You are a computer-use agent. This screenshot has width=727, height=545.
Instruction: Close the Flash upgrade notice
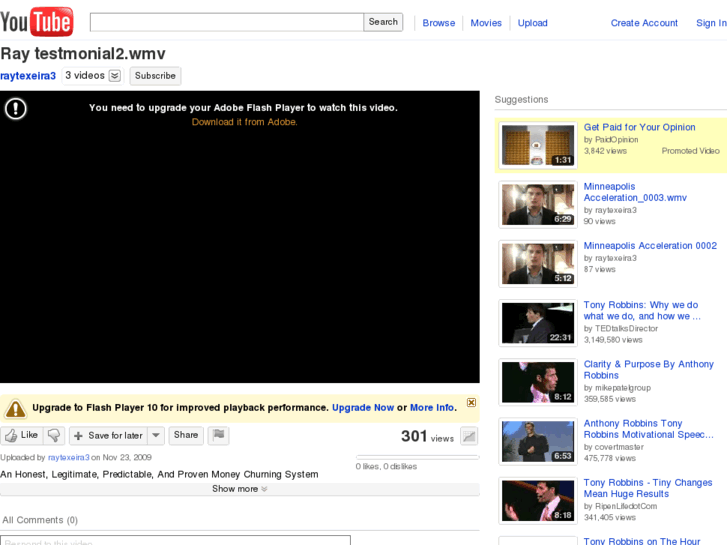pos(471,402)
